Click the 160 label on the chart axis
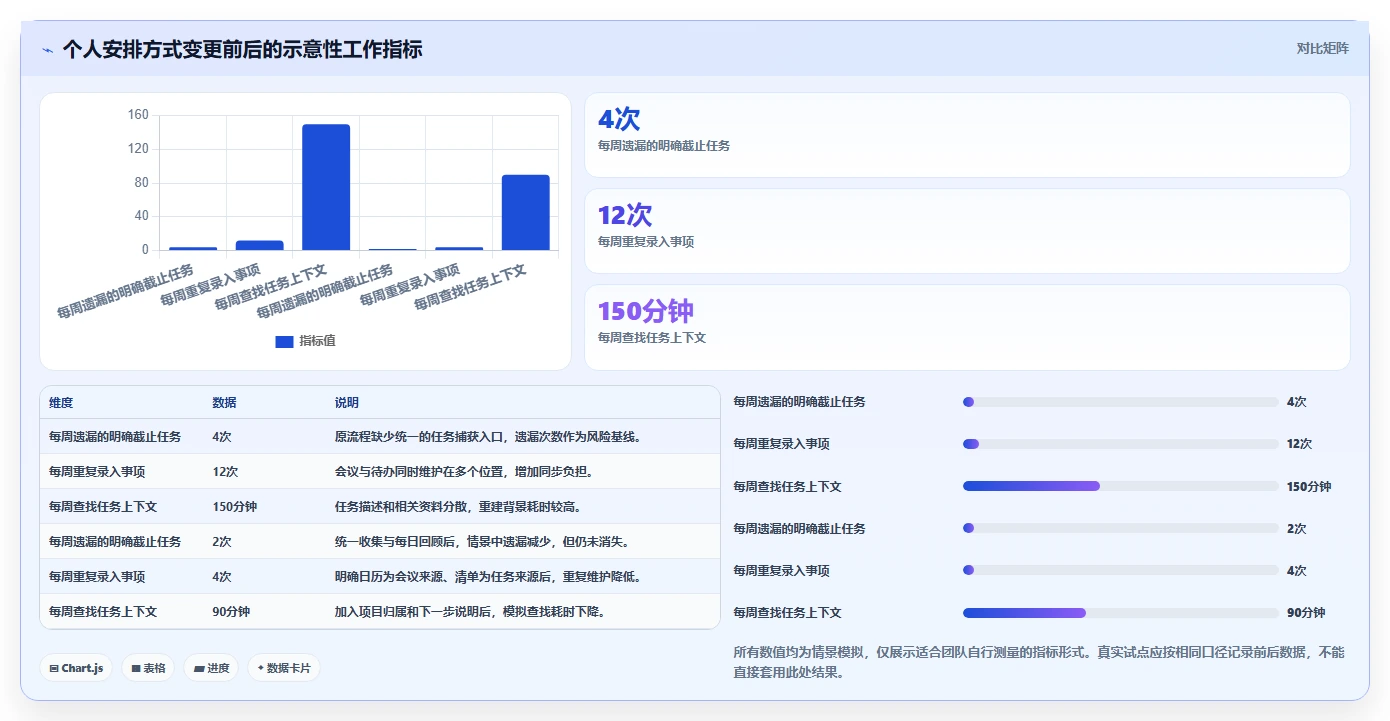Viewport: 1390px width, 721px height. (x=138, y=115)
